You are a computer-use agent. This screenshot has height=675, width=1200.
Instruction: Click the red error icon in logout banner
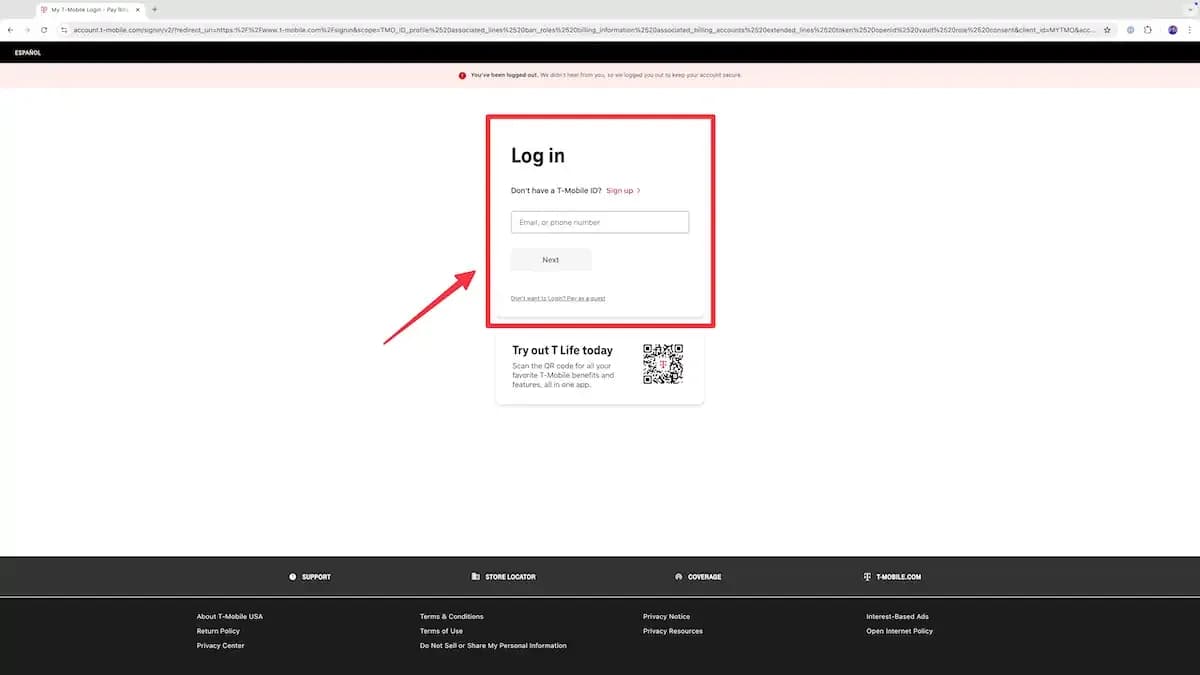(x=460, y=74)
